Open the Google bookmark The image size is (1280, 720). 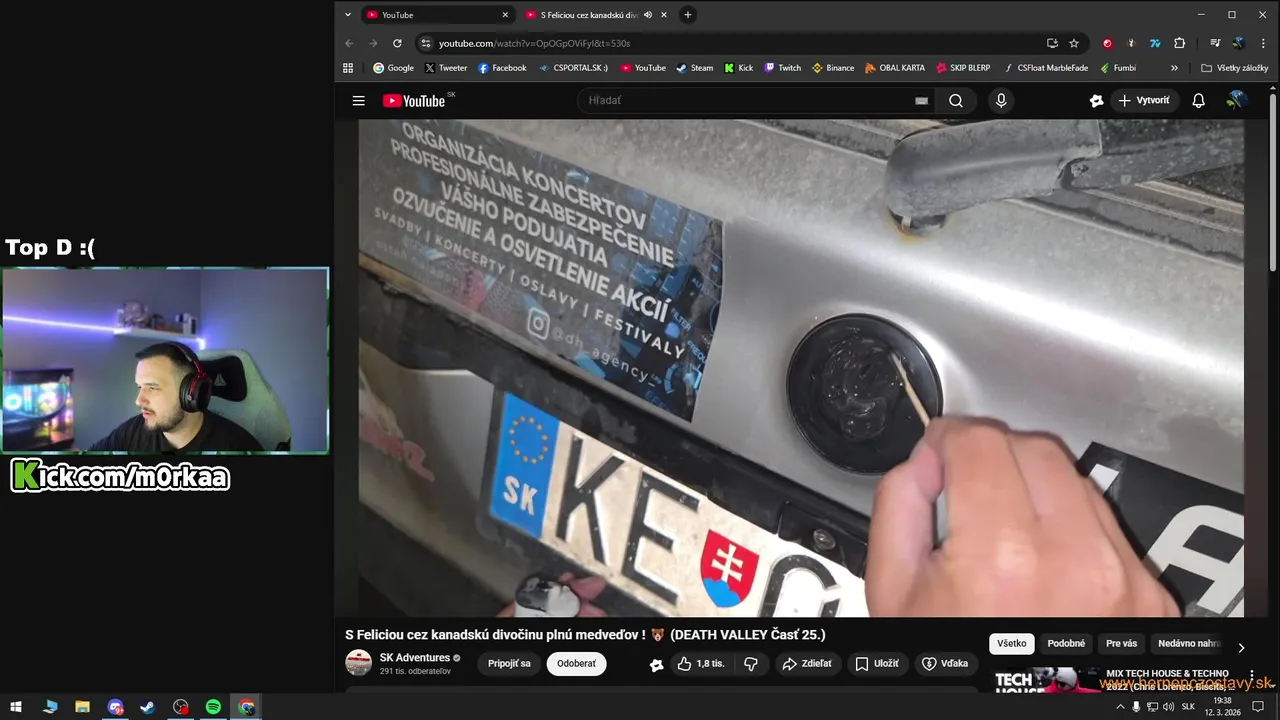pyautogui.click(x=393, y=68)
